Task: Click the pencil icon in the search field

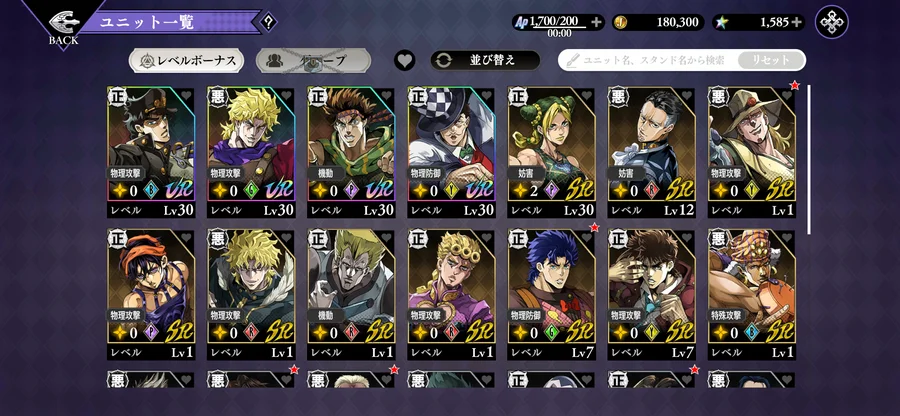Action: (x=572, y=60)
